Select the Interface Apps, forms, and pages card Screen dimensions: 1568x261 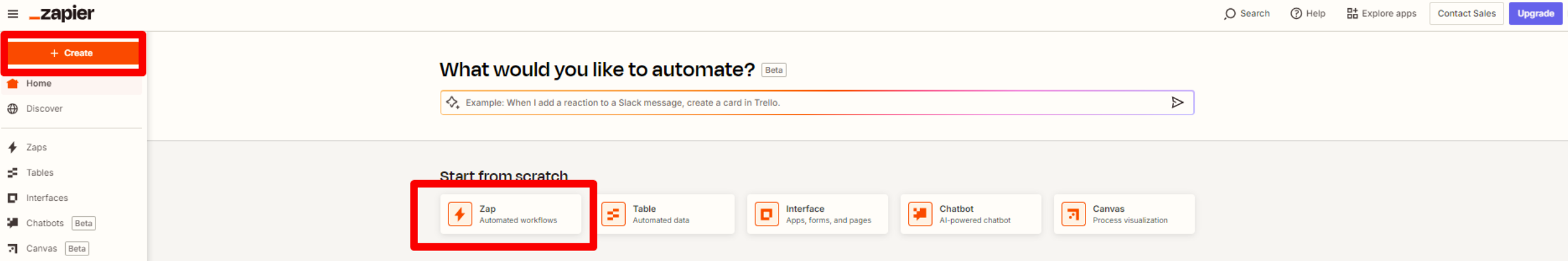[x=817, y=214]
